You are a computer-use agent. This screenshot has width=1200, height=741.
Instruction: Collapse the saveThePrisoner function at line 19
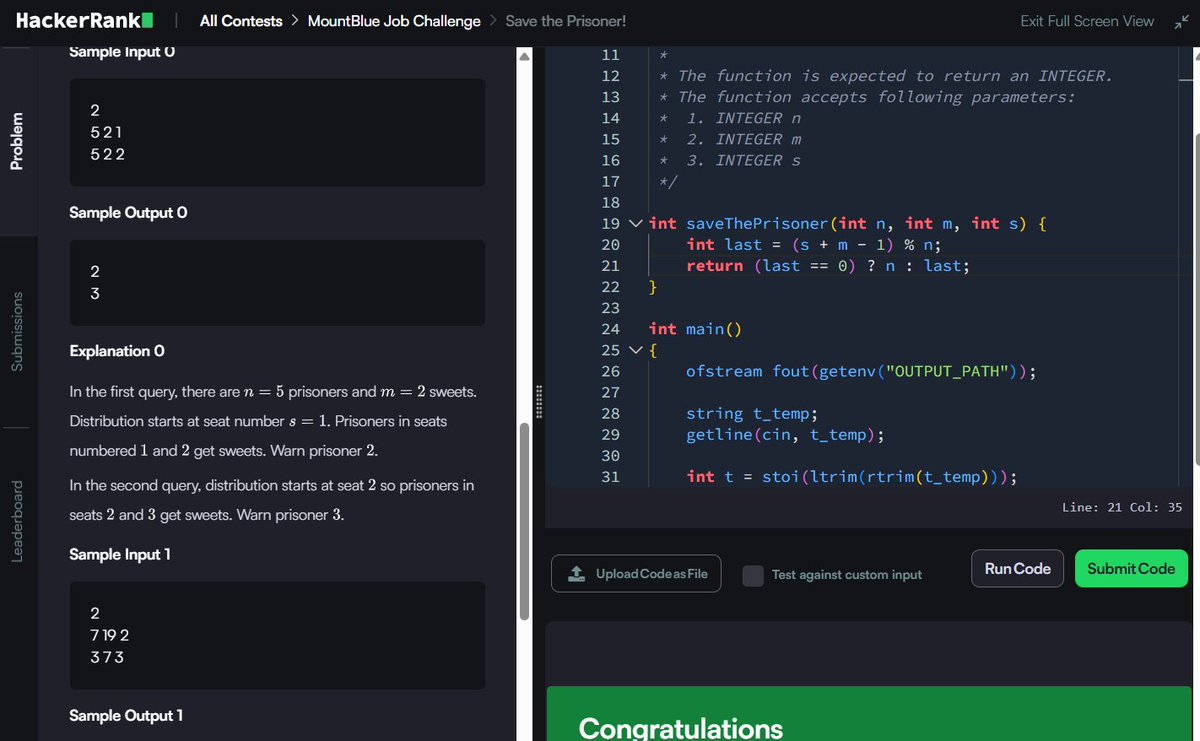(x=636, y=223)
